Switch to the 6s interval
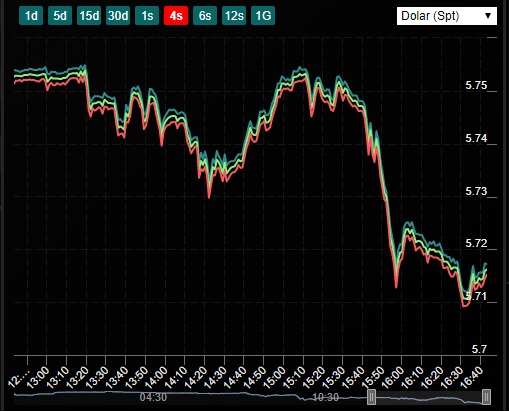This screenshot has height=412, width=509. (x=205, y=16)
